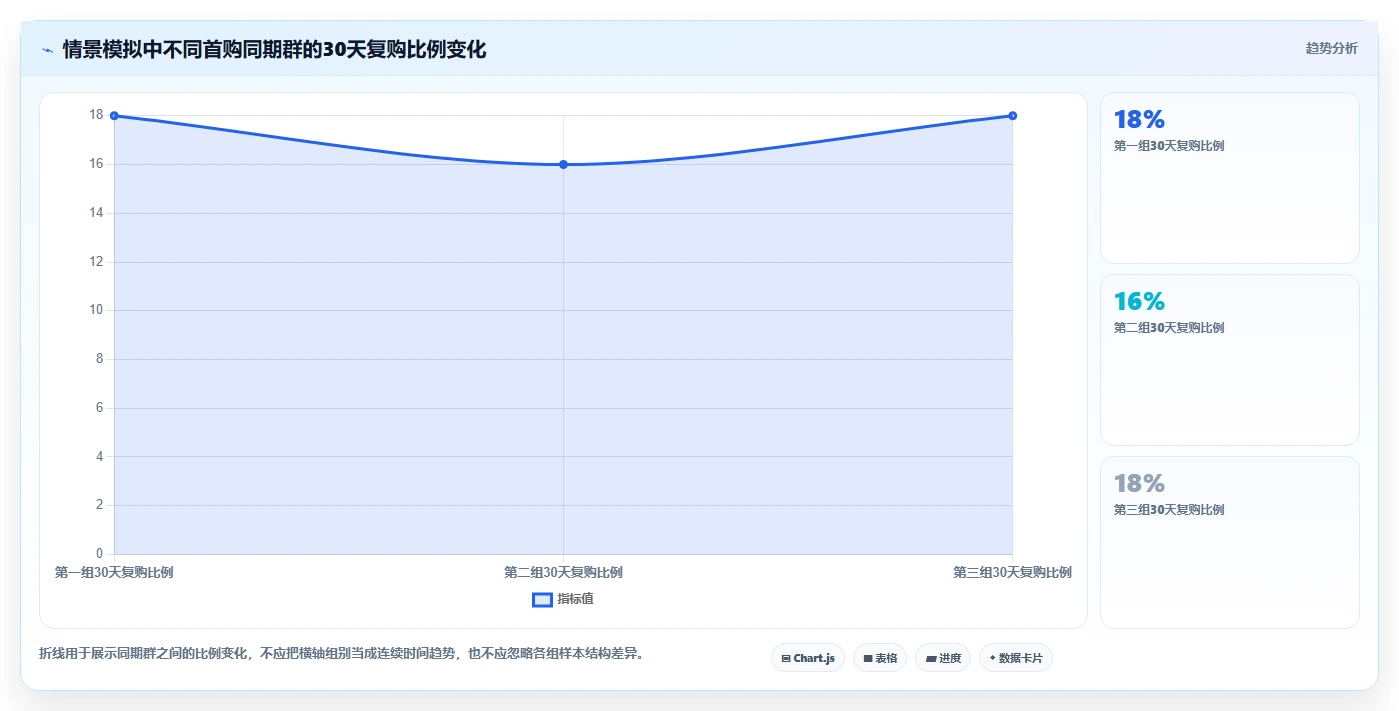Click the x-axis label 第一组30天复购比例

[x=114, y=573]
